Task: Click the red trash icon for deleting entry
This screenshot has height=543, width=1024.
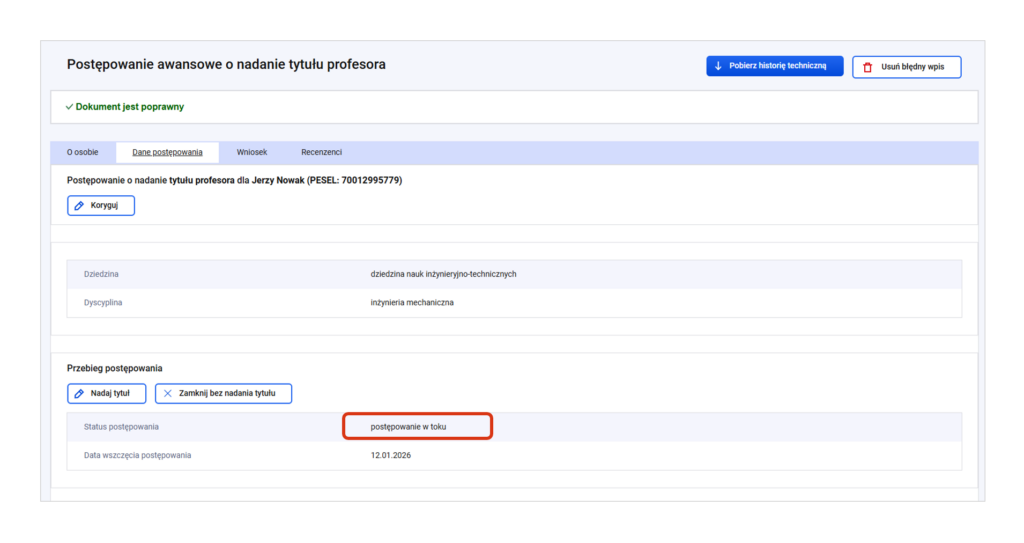Action: coord(867,67)
